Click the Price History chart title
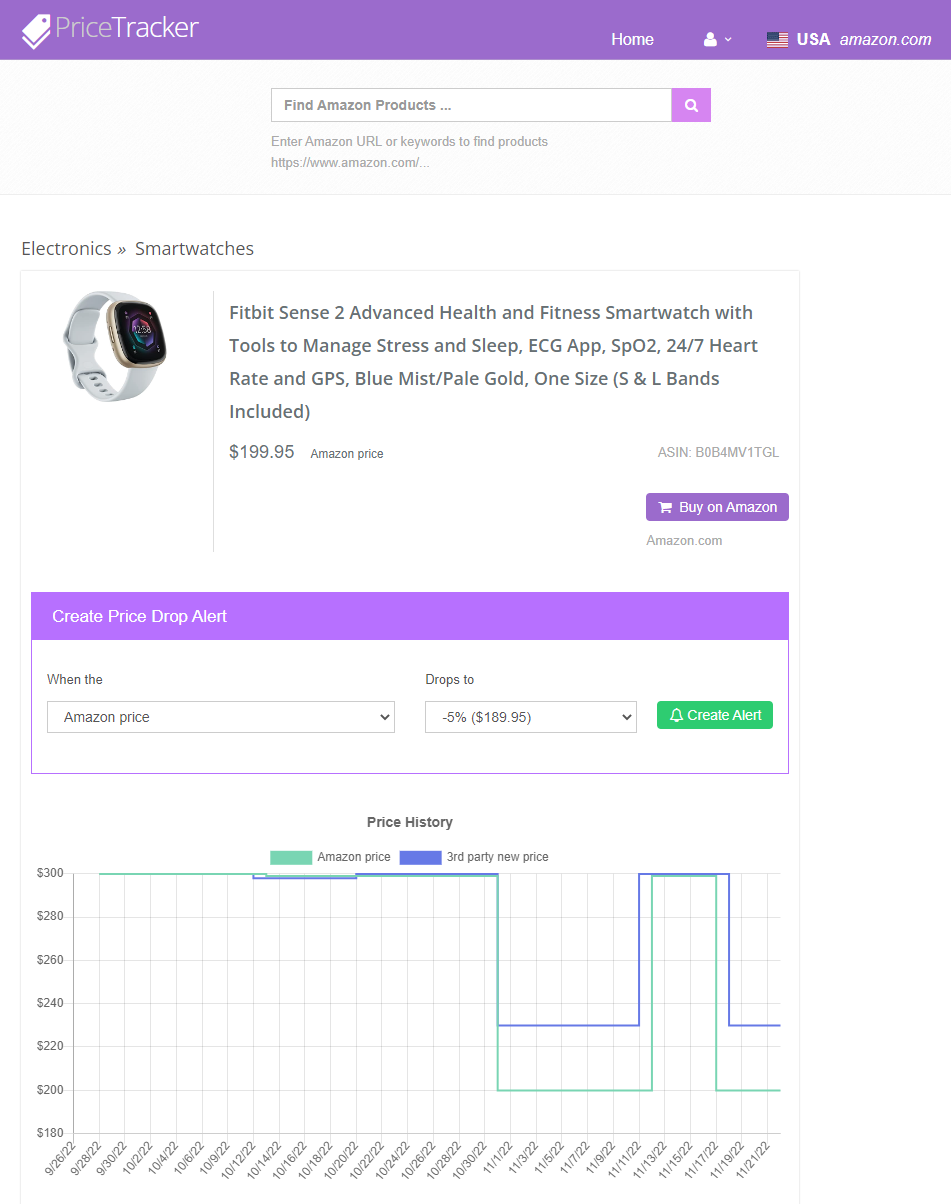This screenshot has width=951, height=1204. 410,822
